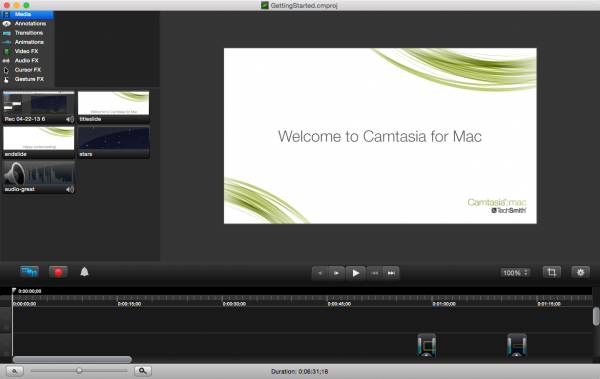Open the Cursor FX tab

click(x=27, y=70)
